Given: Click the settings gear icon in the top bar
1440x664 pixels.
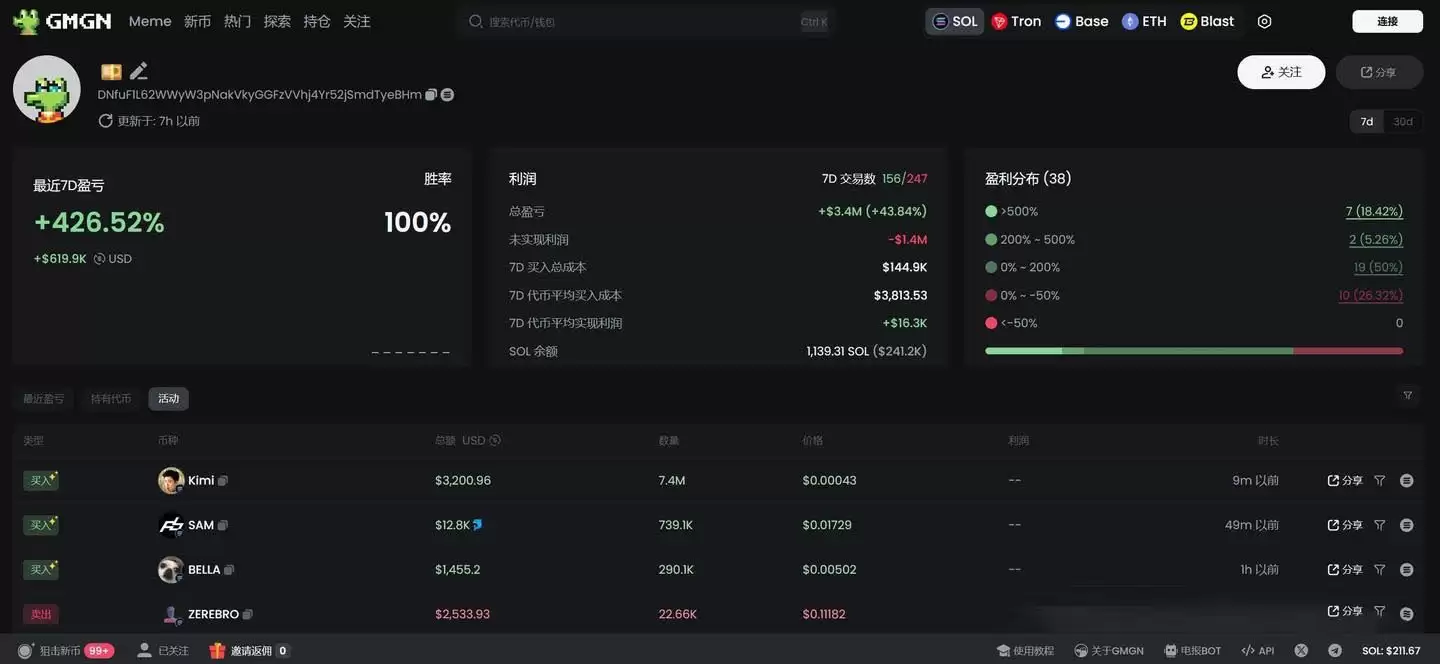Looking at the screenshot, I should tap(1264, 20).
